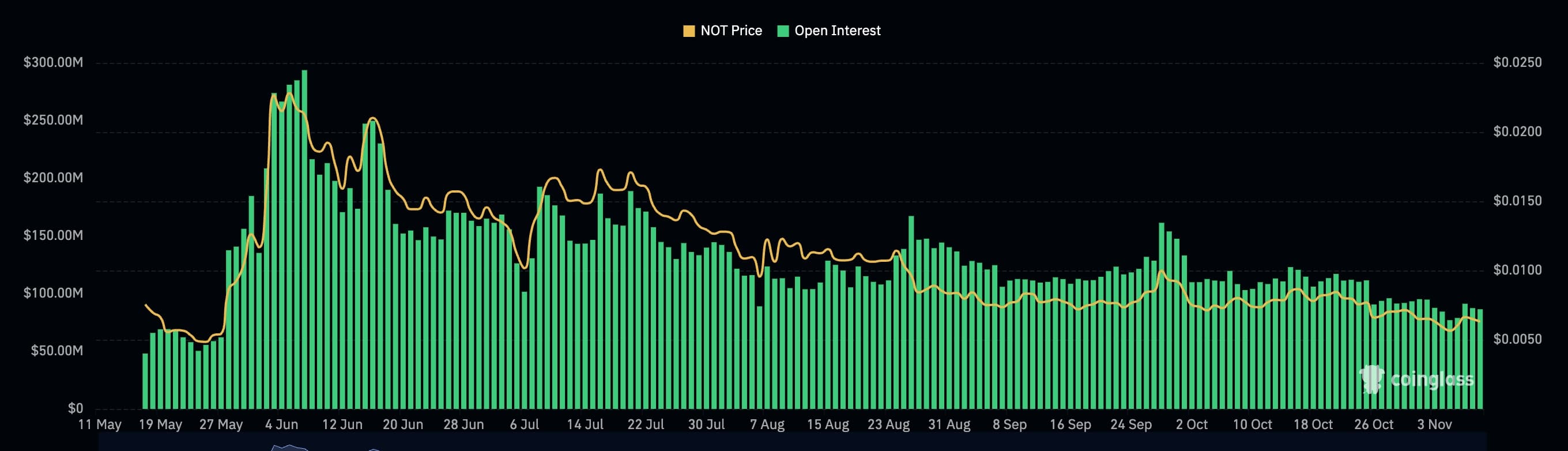Click the green Open Interest legend swatch
This screenshot has height=451, width=1568.
point(783,31)
